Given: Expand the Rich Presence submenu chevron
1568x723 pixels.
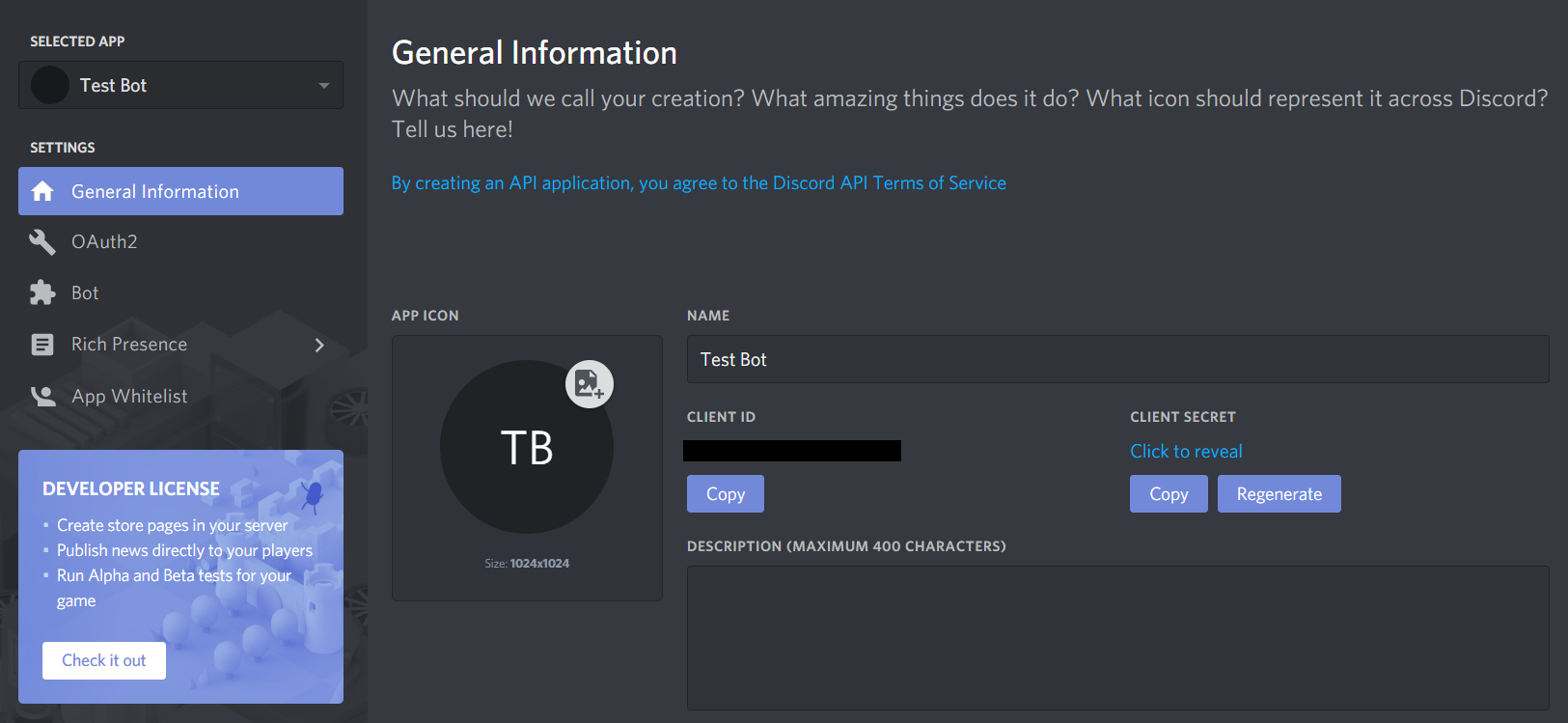Looking at the screenshot, I should (x=319, y=345).
